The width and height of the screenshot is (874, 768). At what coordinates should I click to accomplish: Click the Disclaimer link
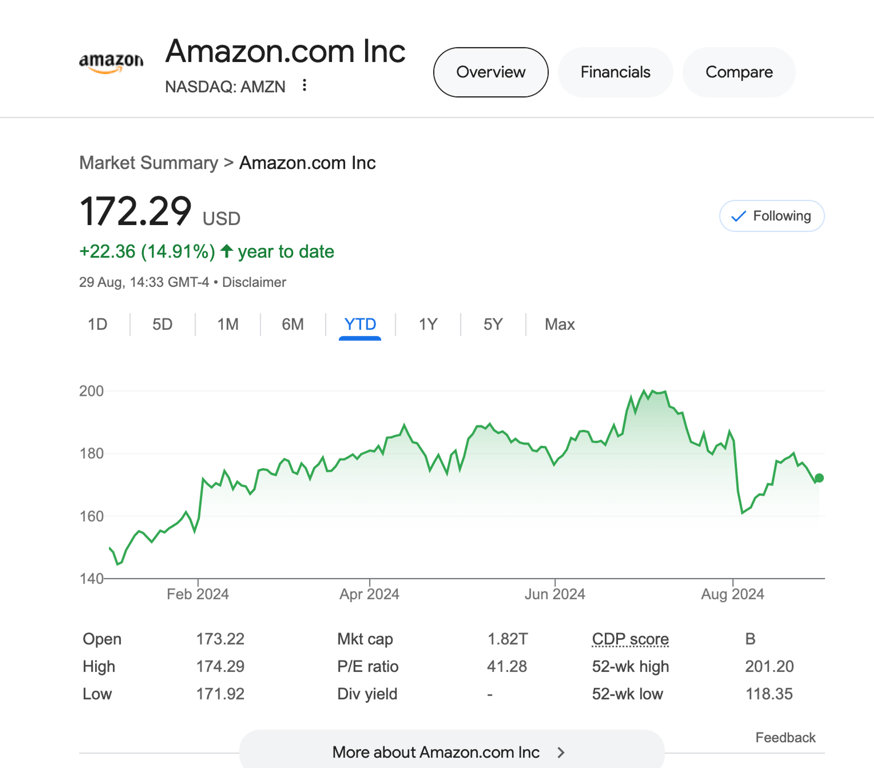(x=254, y=282)
